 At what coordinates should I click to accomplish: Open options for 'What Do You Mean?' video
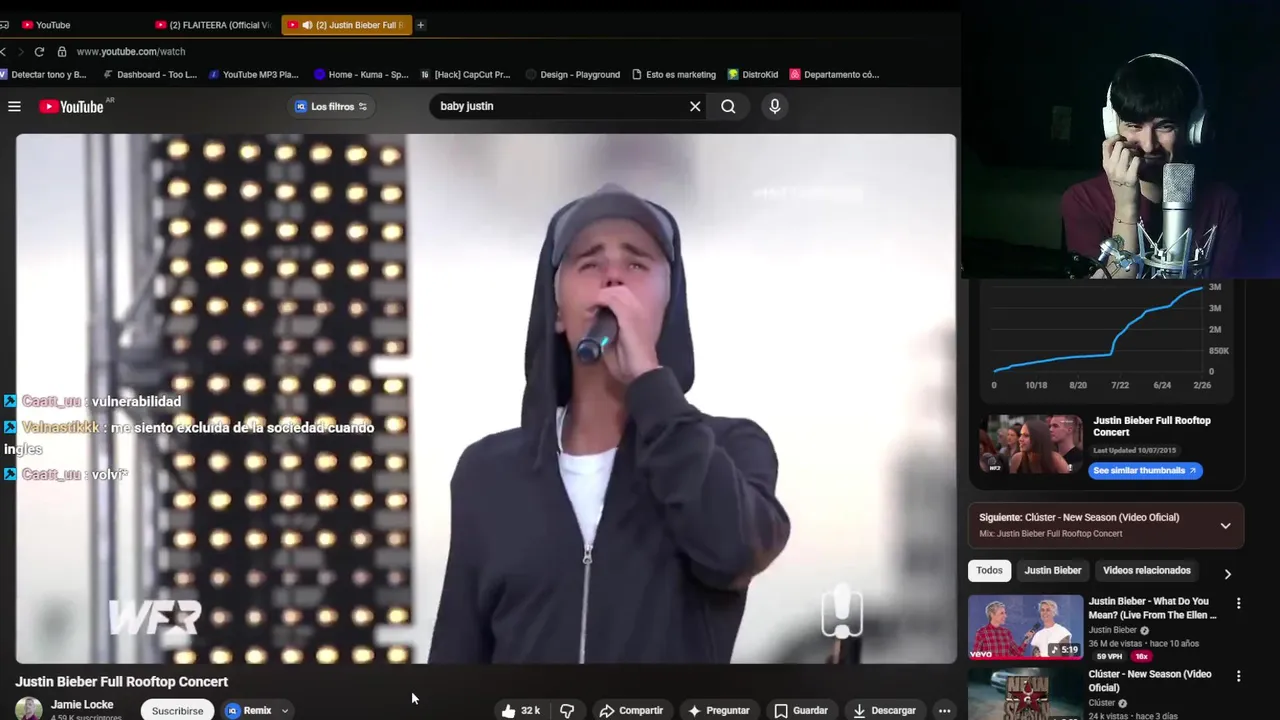tap(1238, 603)
